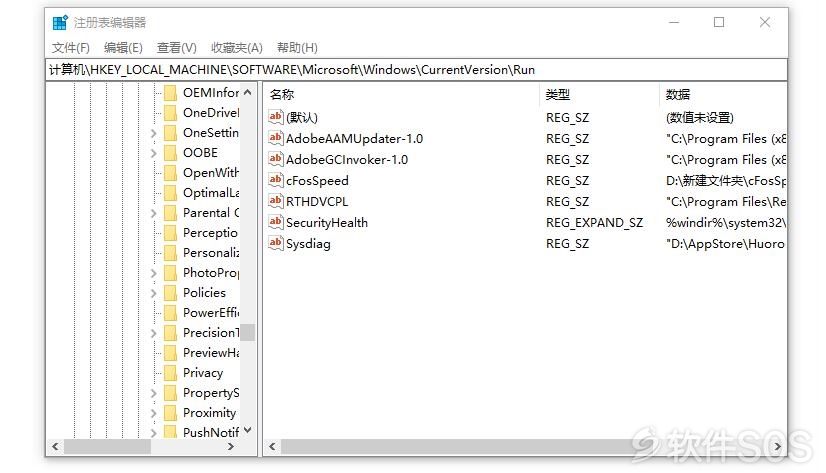Screen dimensions: 826x473
Task: Click the string icon of AdobeGCInvoker-1.0
Action: coord(276,159)
